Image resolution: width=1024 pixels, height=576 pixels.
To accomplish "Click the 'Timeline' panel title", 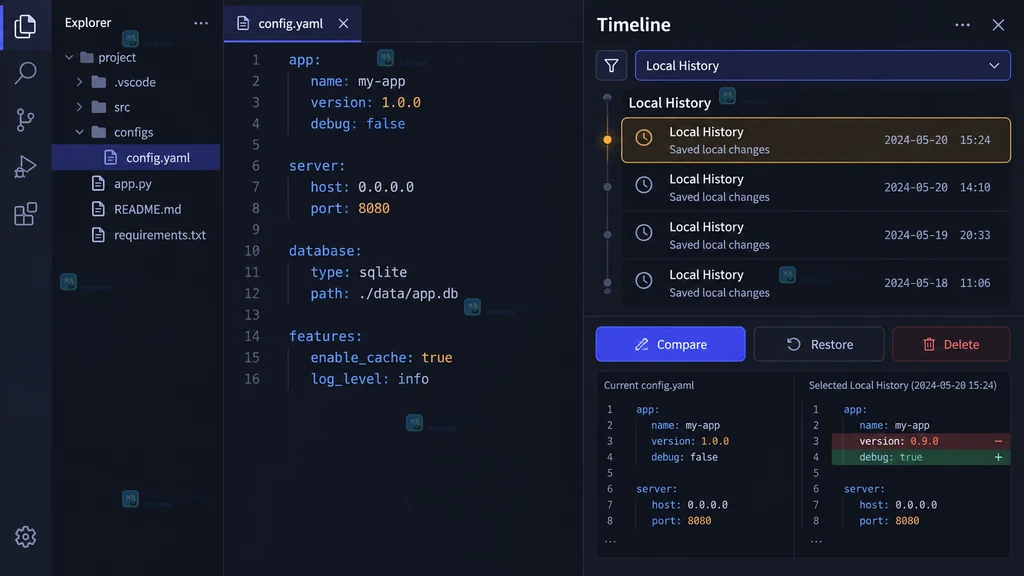I will pos(633,25).
